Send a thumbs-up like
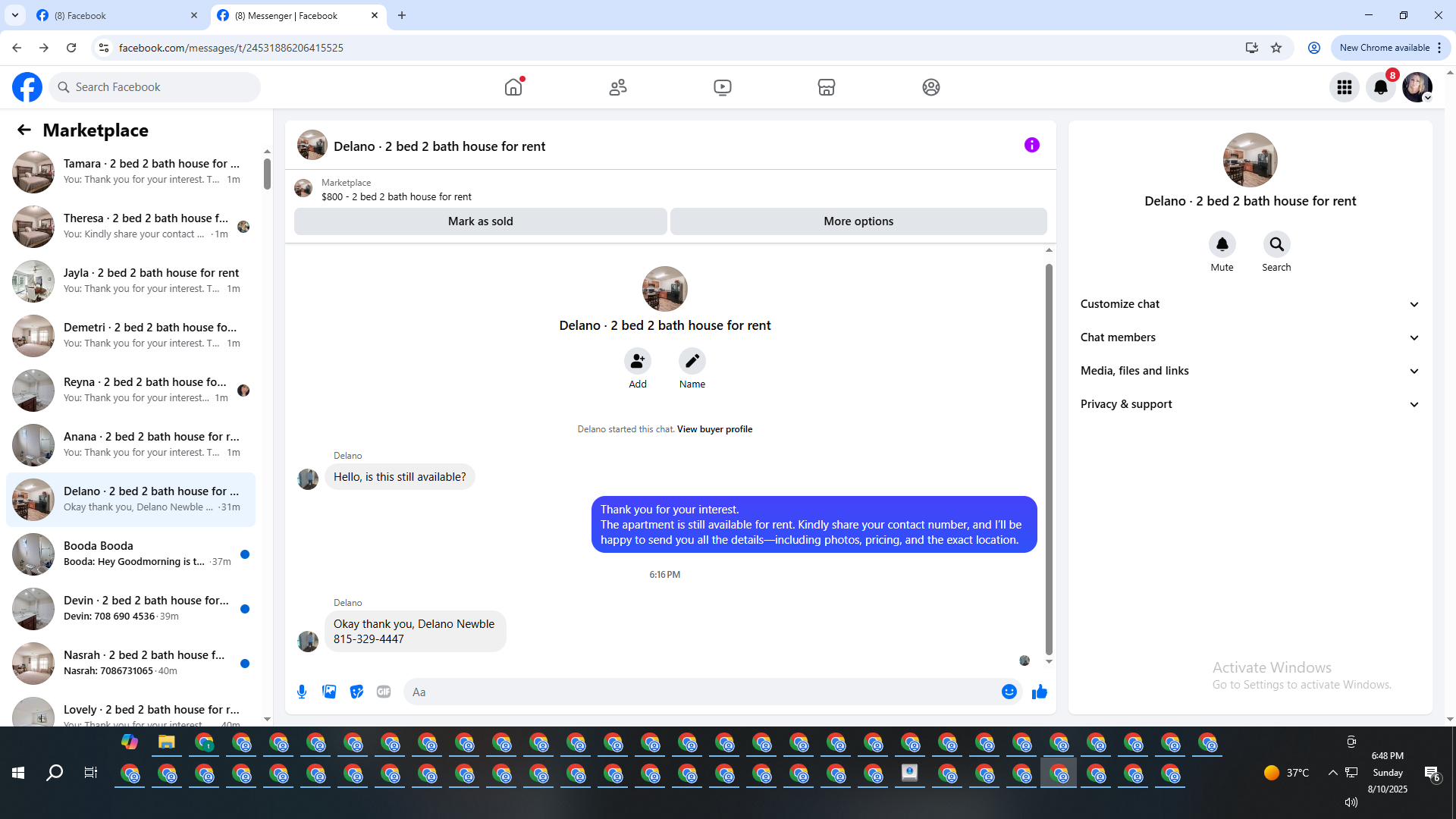Screen dimensions: 1456x819 (x=1039, y=692)
